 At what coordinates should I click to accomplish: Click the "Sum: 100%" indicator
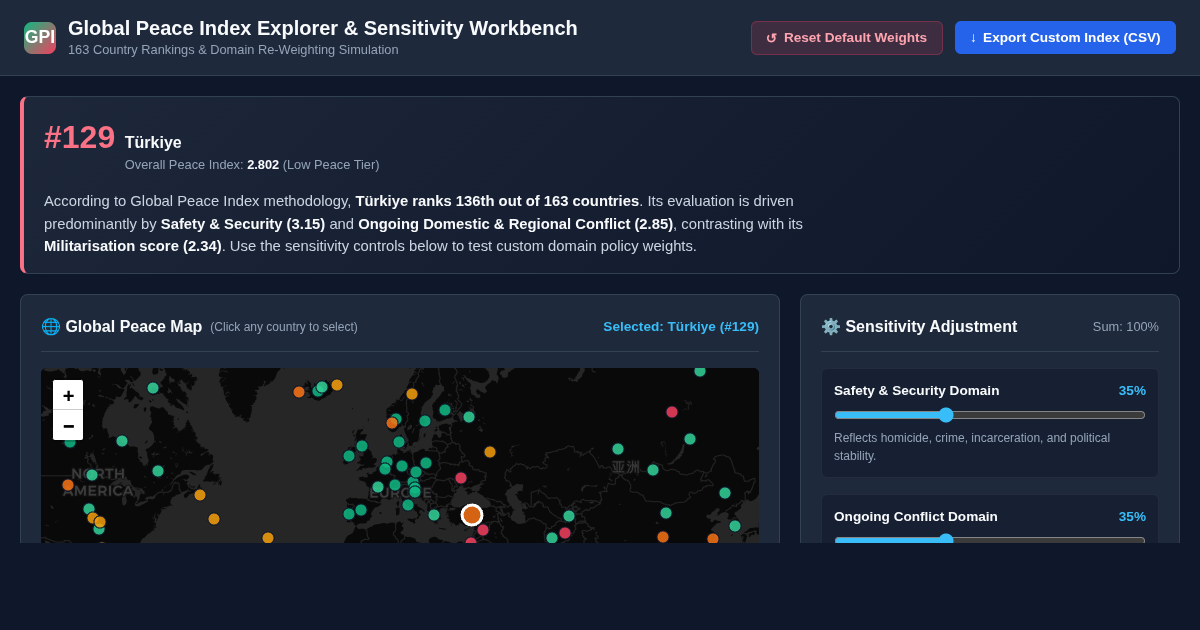click(1126, 326)
